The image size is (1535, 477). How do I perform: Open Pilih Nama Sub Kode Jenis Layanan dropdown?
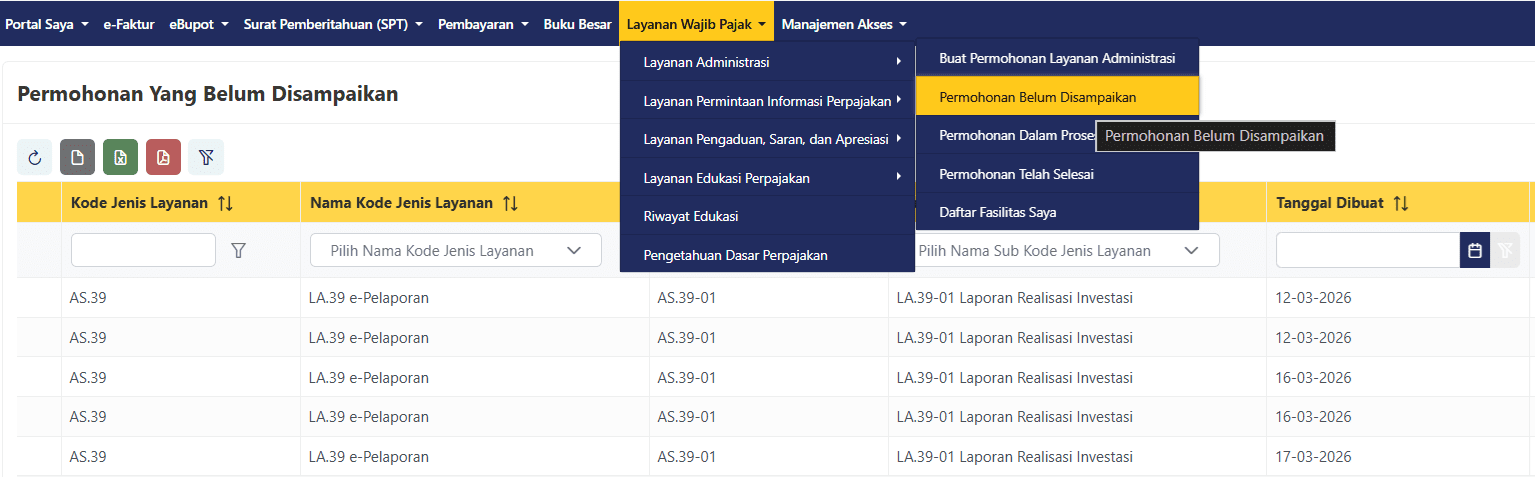click(x=1060, y=251)
